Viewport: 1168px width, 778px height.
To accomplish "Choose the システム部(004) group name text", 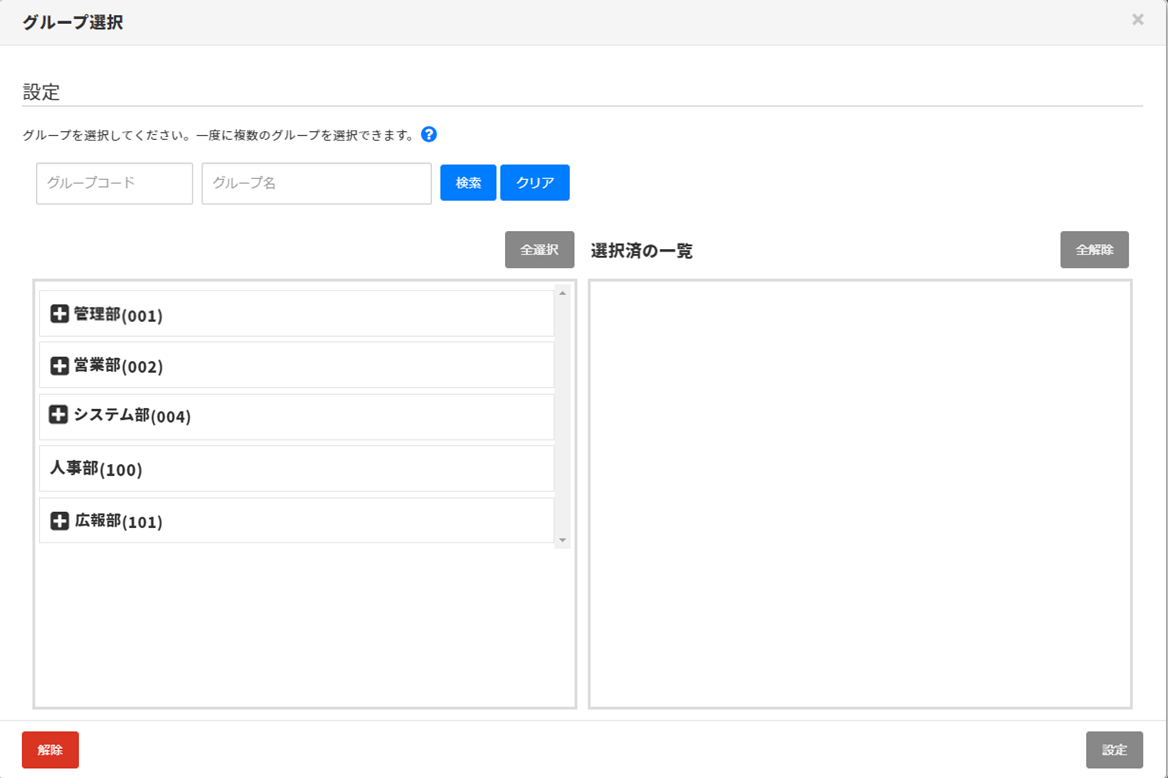I will (132, 416).
